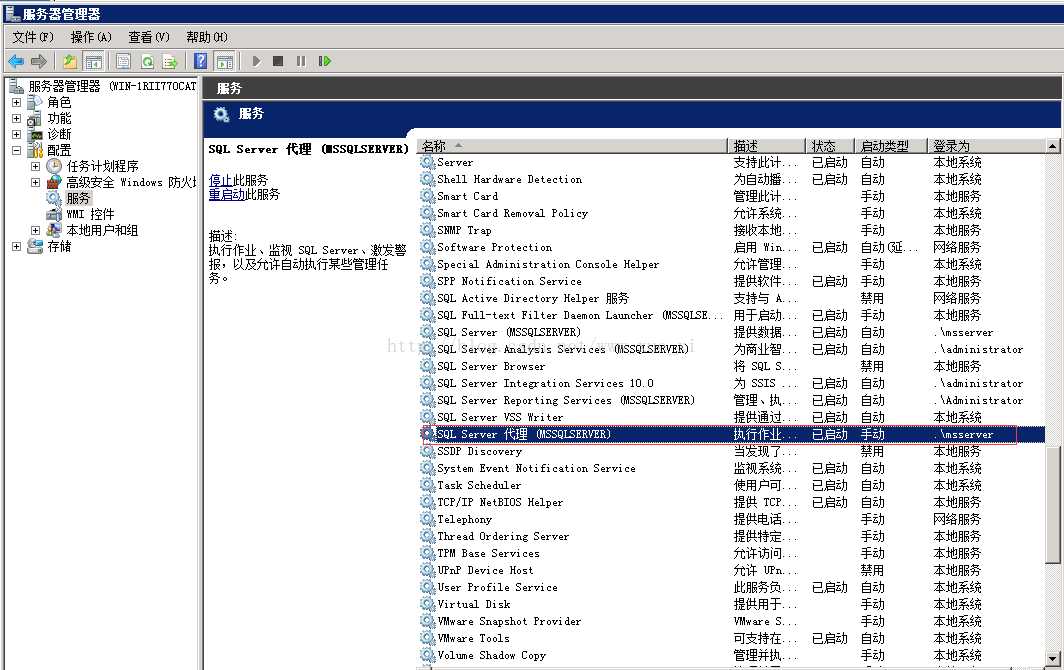Click the gear icon of Telephony row
The image size is (1064, 670).
[427, 519]
